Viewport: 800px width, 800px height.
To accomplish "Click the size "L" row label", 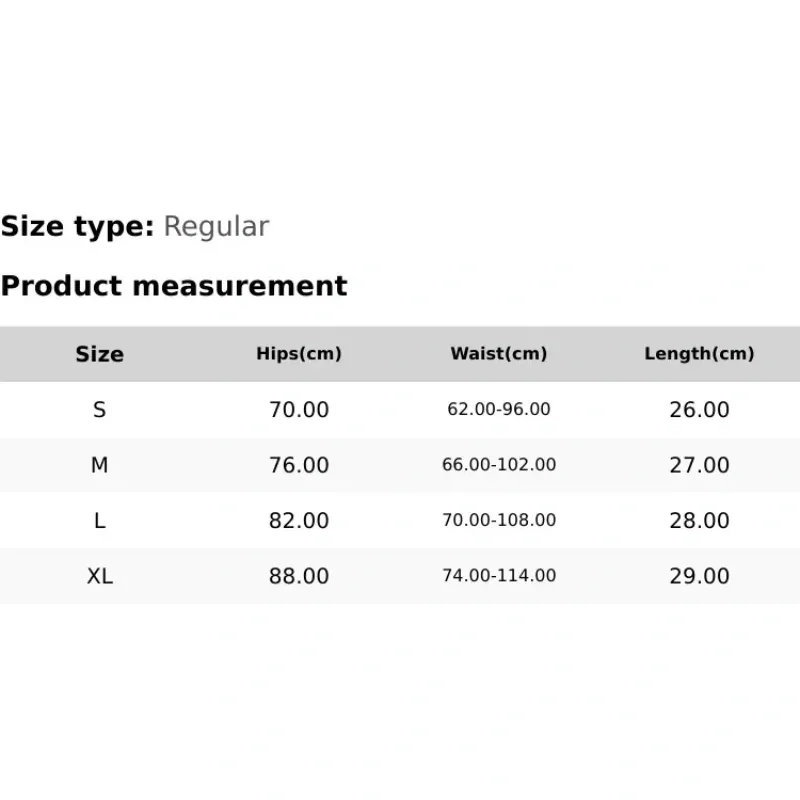I will [x=99, y=521].
